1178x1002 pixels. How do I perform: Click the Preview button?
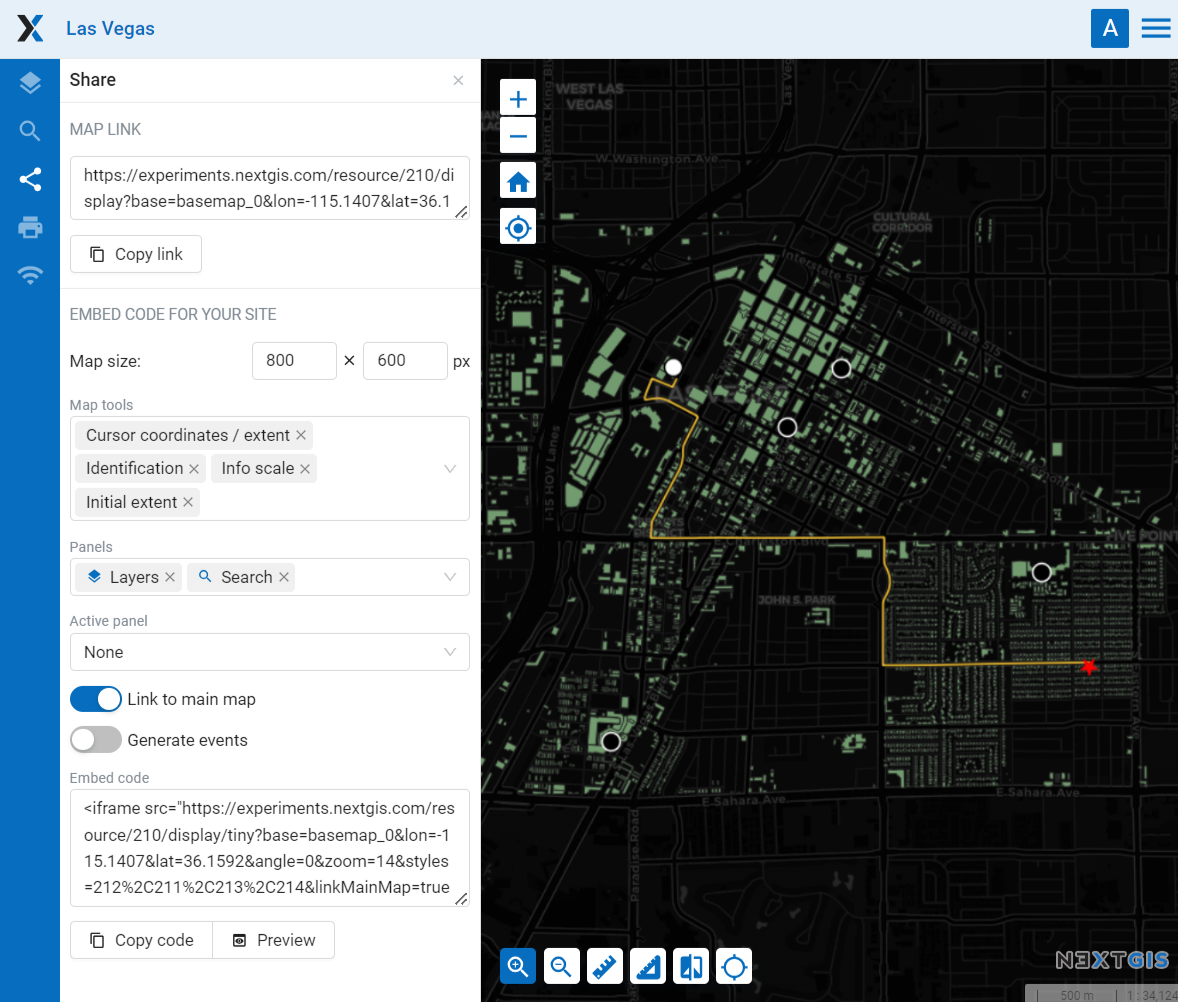pyautogui.click(x=274, y=940)
